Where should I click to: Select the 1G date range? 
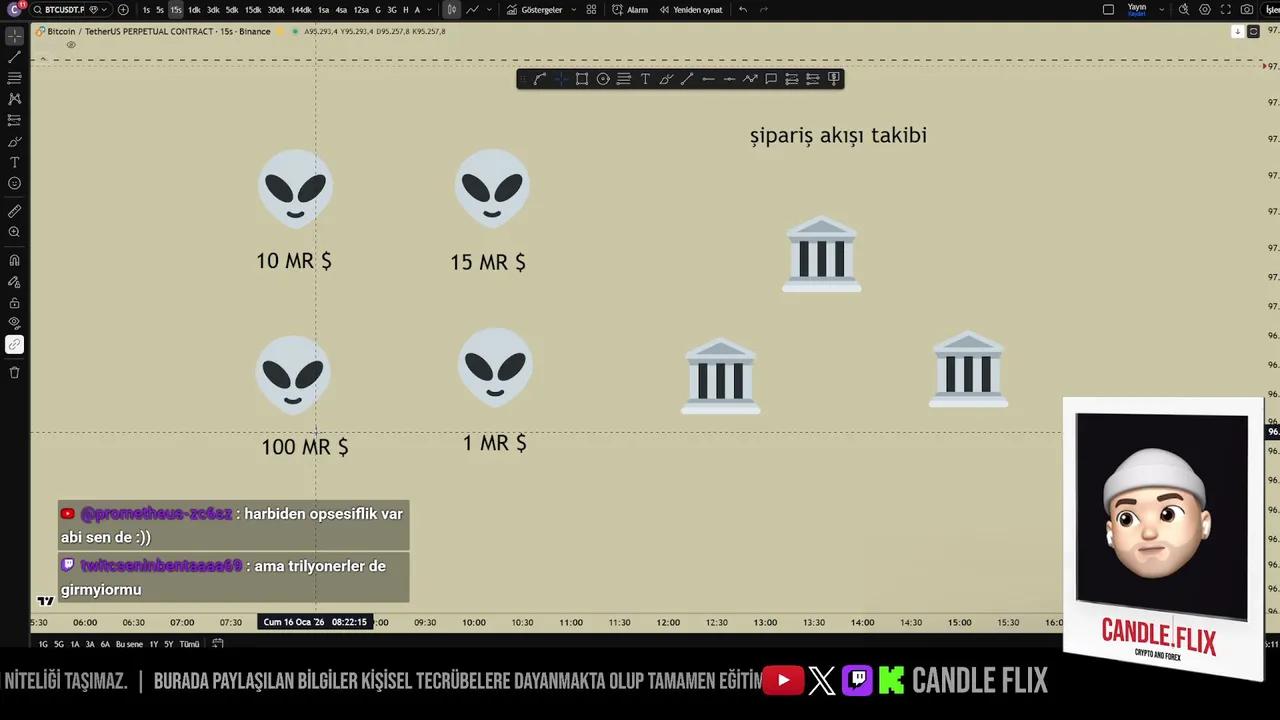click(x=43, y=644)
